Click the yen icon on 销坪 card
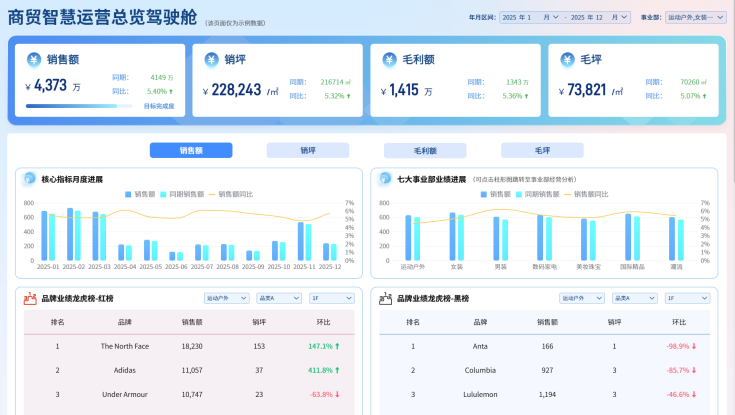The image size is (735, 415). (x=211, y=60)
